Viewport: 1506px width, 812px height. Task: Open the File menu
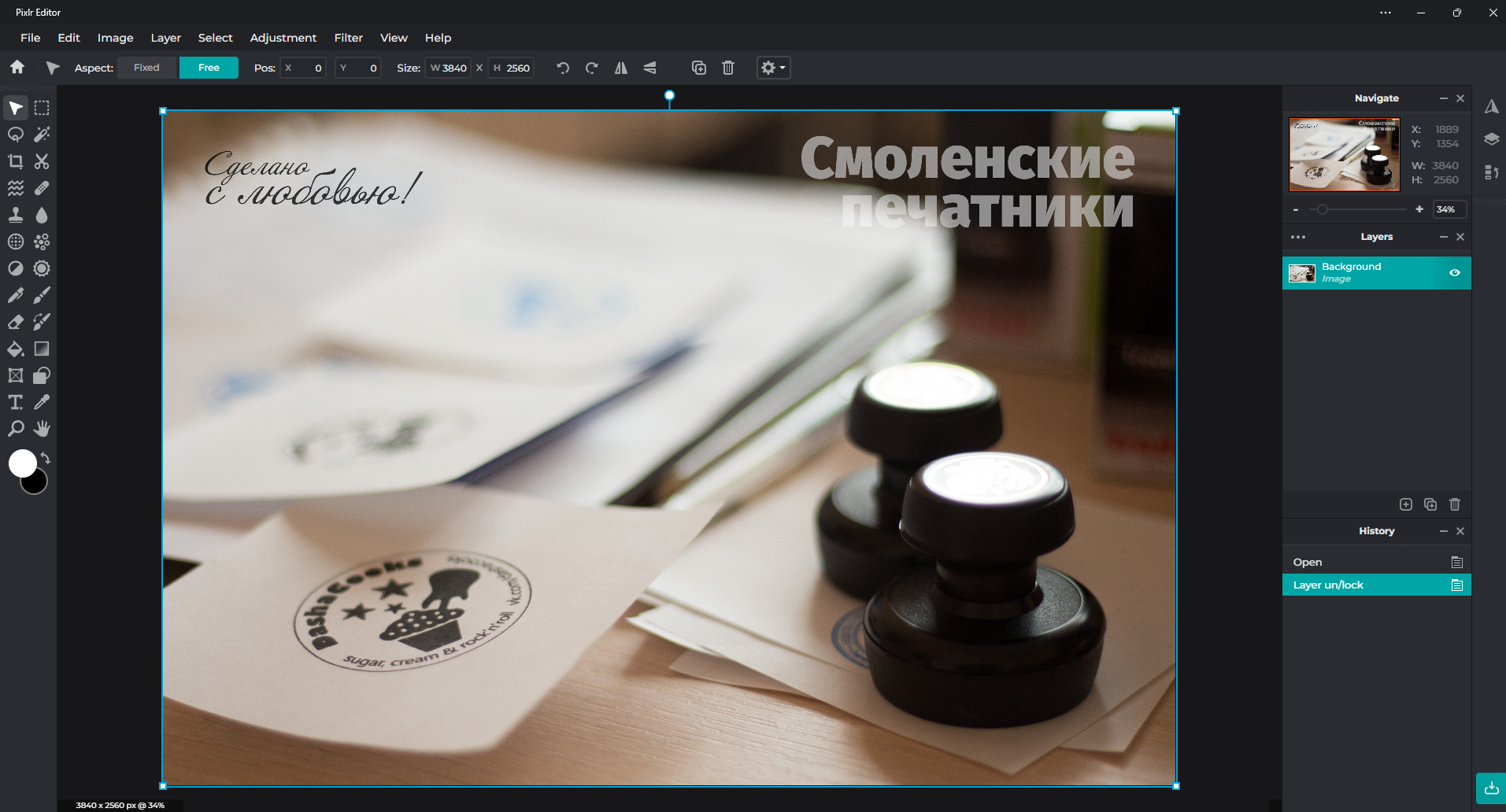pyautogui.click(x=30, y=38)
